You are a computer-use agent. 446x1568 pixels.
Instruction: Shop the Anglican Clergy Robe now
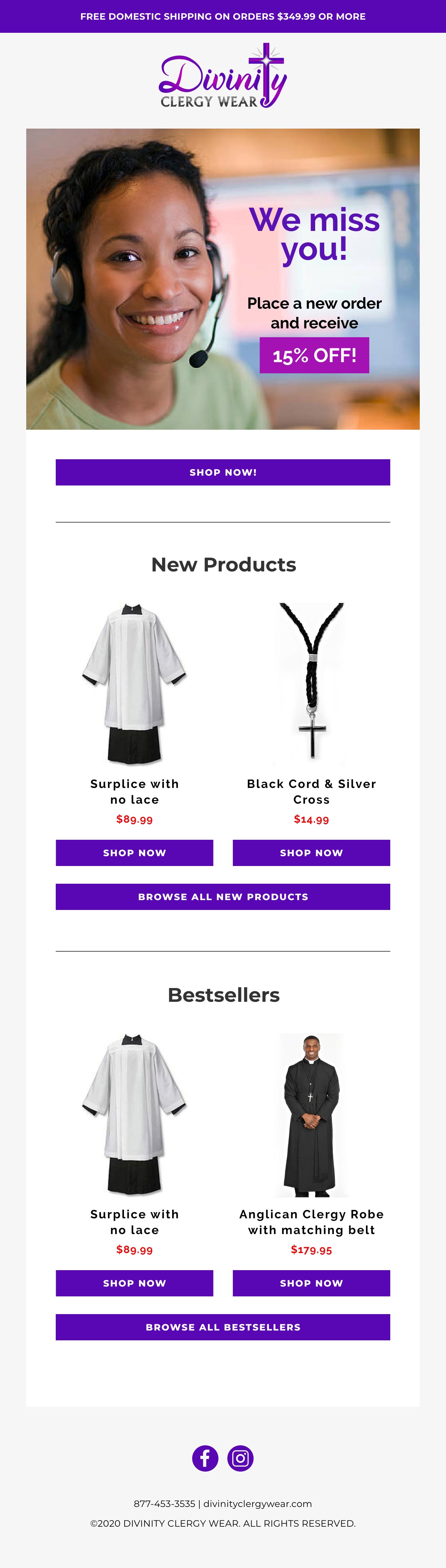[x=312, y=1283]
